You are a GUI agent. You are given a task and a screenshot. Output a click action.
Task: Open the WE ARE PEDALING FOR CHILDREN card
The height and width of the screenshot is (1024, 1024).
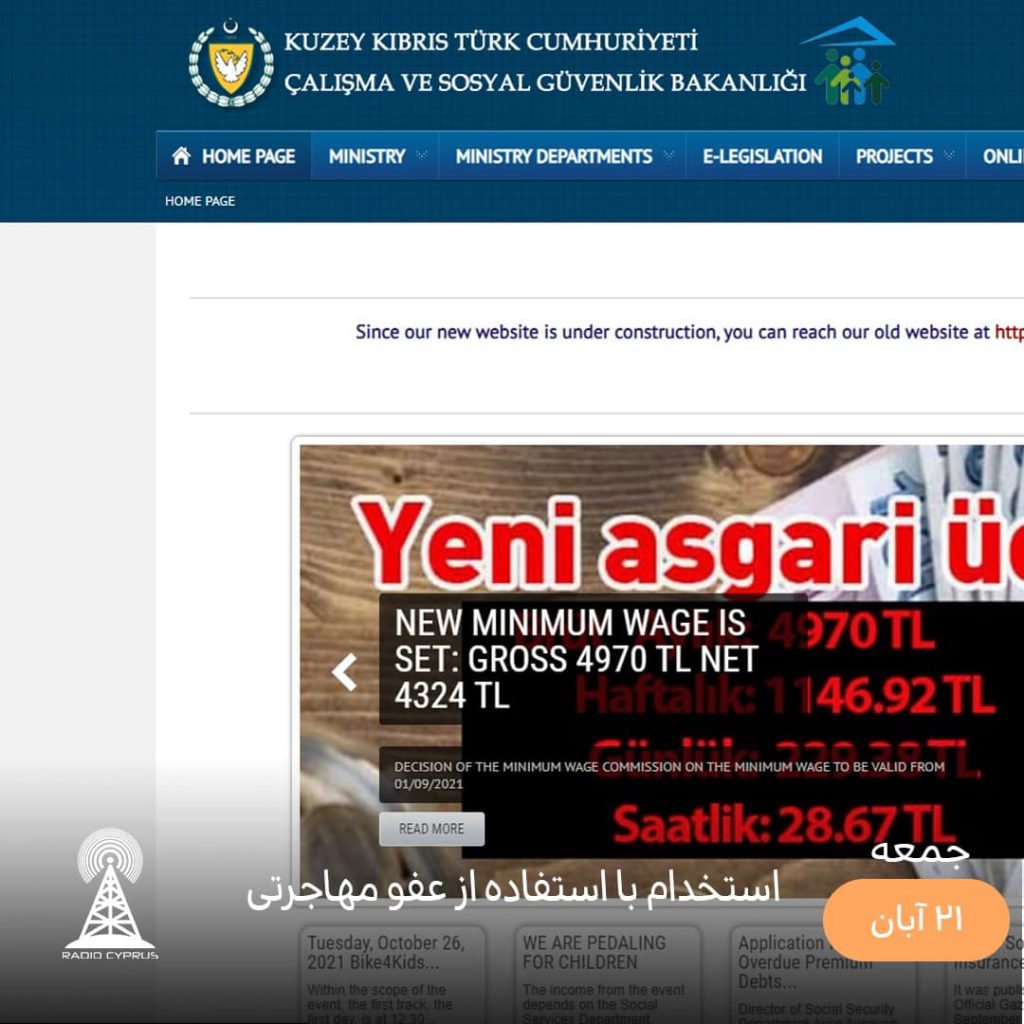(x=608, y=974)
